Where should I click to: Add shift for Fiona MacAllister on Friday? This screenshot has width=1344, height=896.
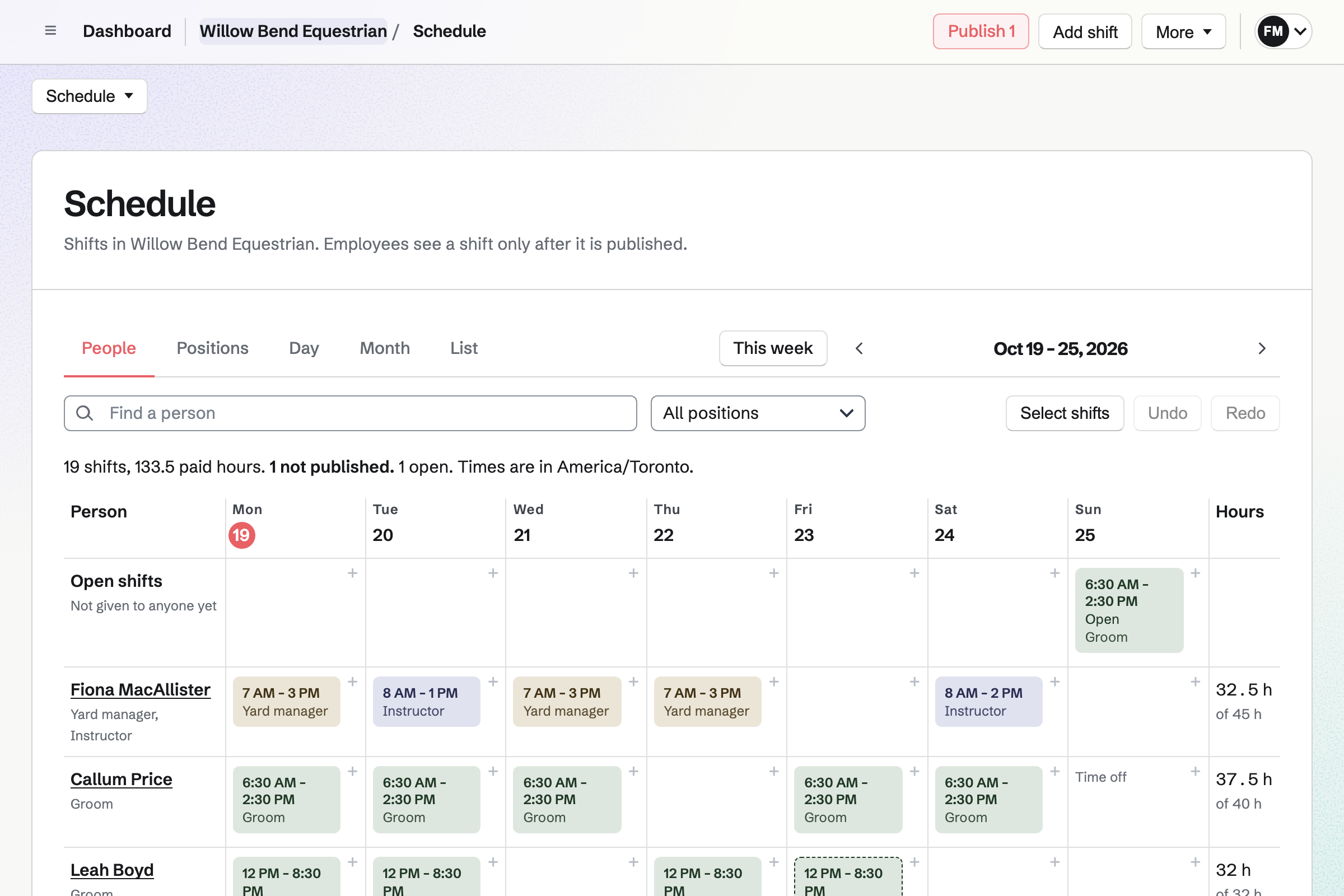click(x=914, y=682)
